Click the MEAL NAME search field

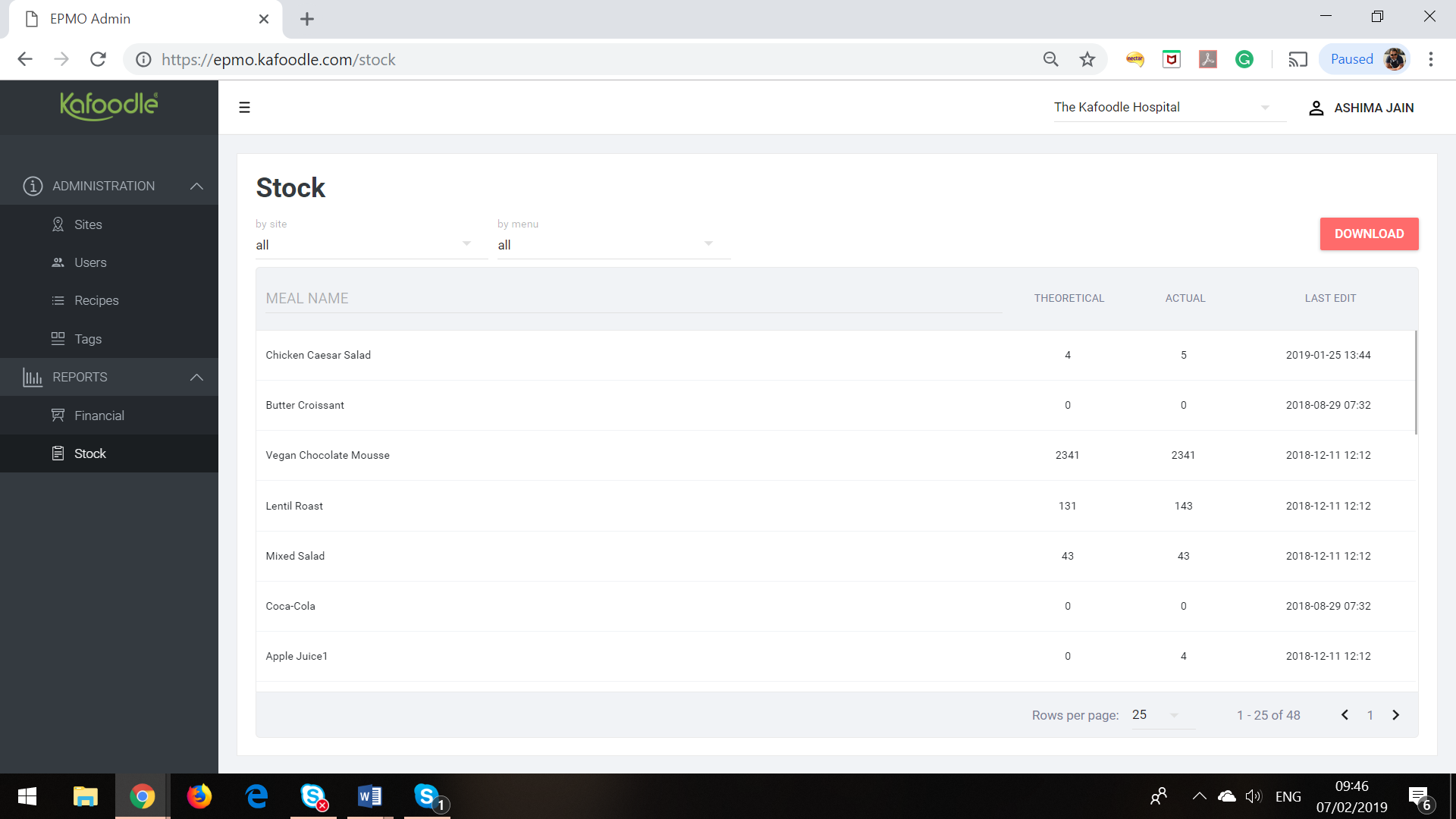pyautogui.click(x=633, y=299)
